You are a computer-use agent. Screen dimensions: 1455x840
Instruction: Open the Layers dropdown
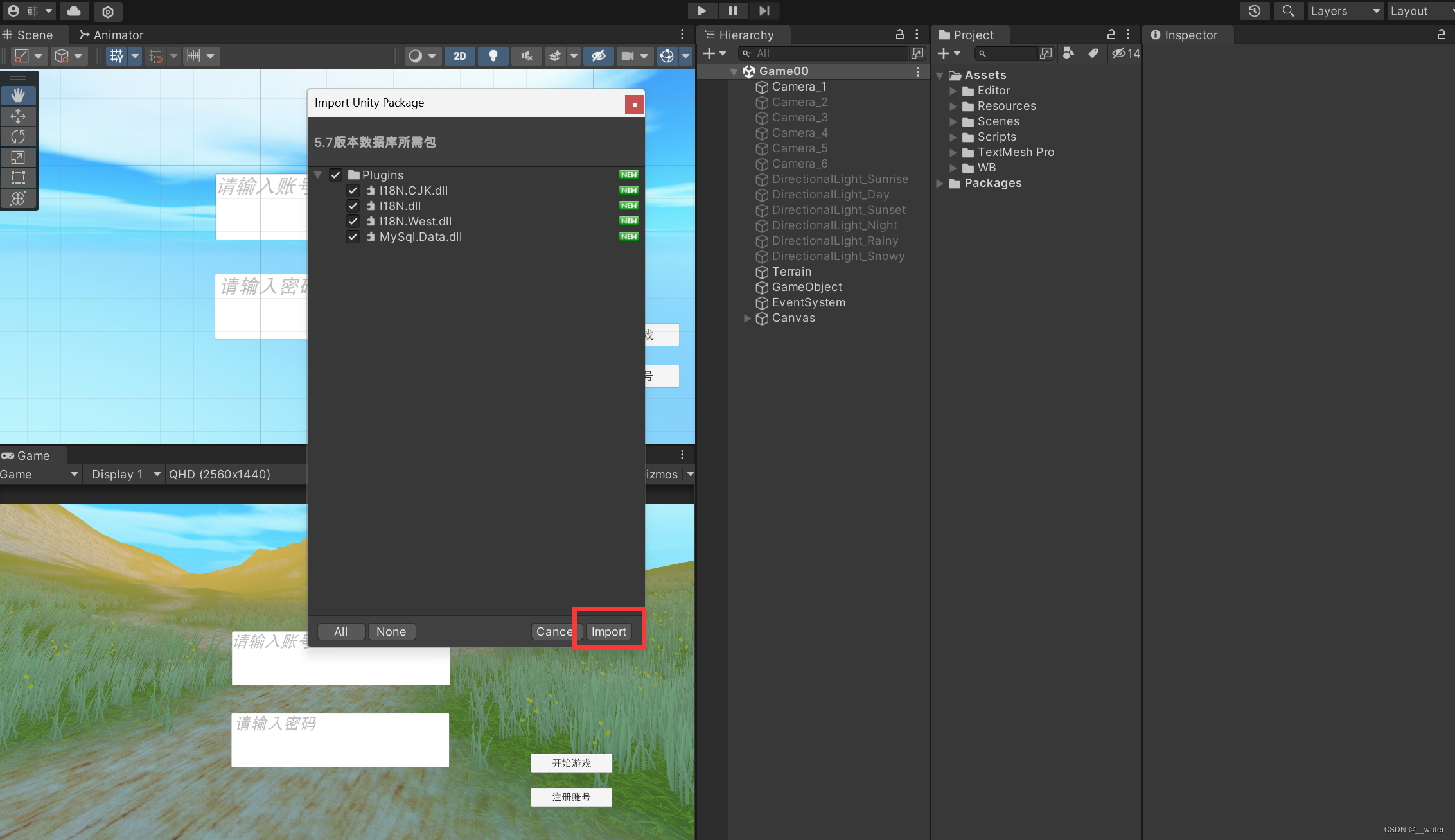pyautogui.click(x=1345, y=11)
